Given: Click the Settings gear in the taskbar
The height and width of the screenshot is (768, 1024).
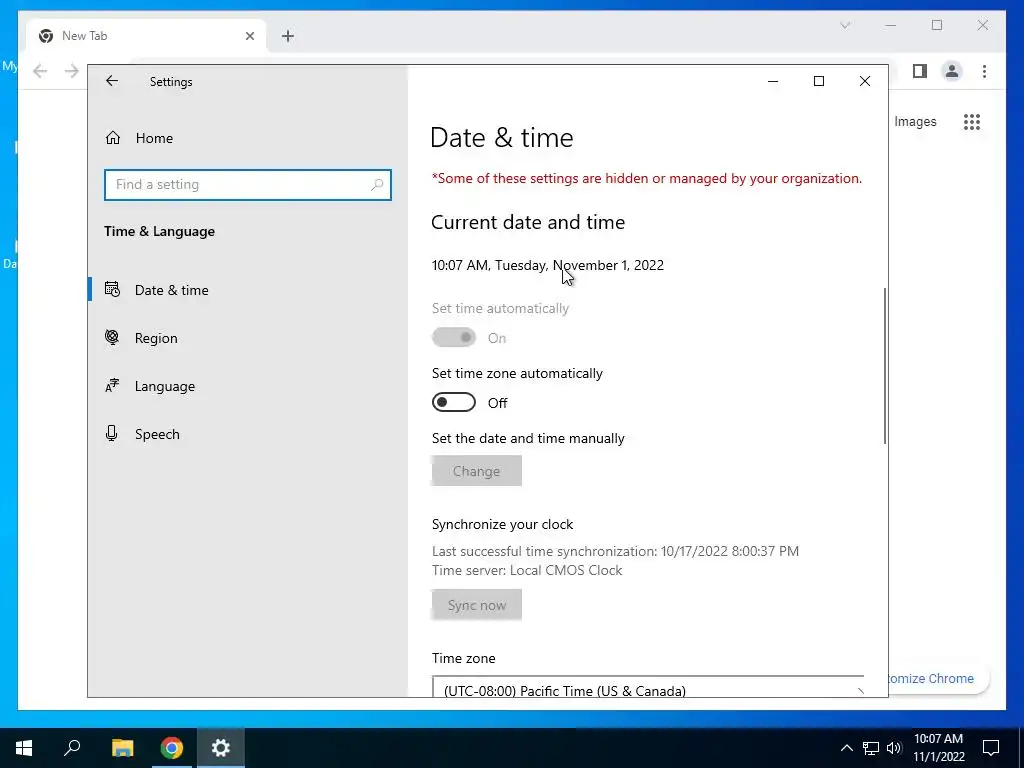Looking at the screenshot, I should (x=221, y=748).
